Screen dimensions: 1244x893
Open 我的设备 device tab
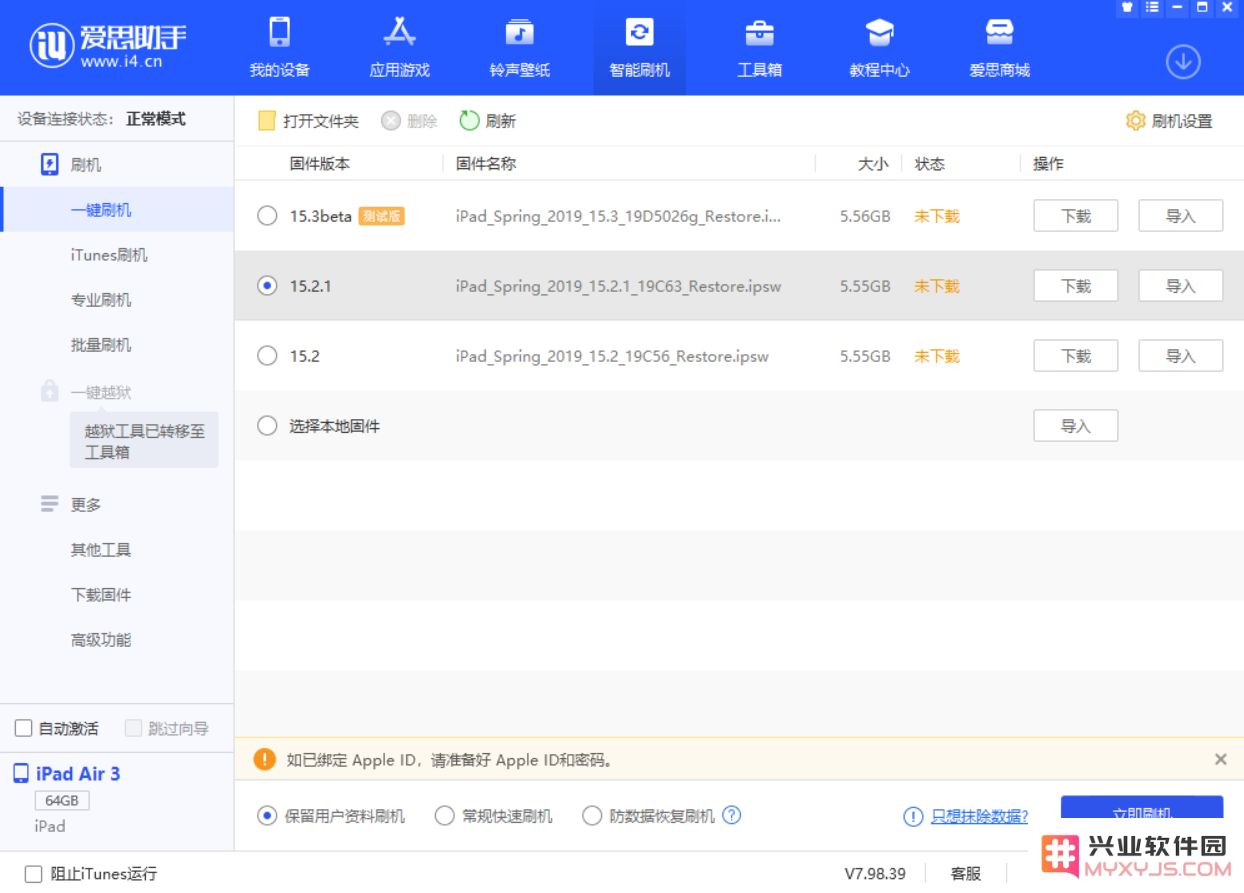pos(279,47)
